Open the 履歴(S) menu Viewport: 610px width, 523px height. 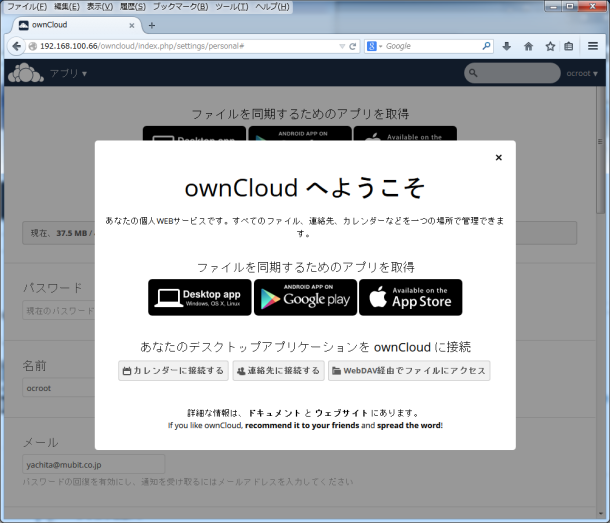click(x=133, y=7)
